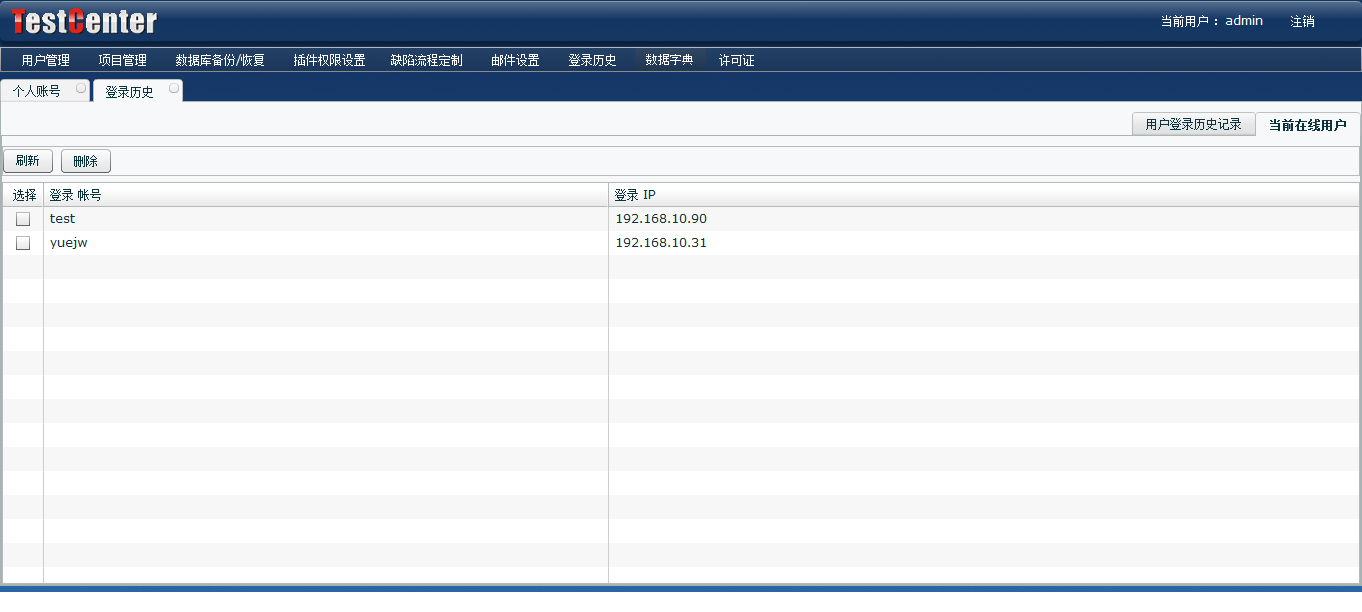Viewport: 1362px width, 612px height.
Task: Click the 删除 button
Action: point(86,161)
